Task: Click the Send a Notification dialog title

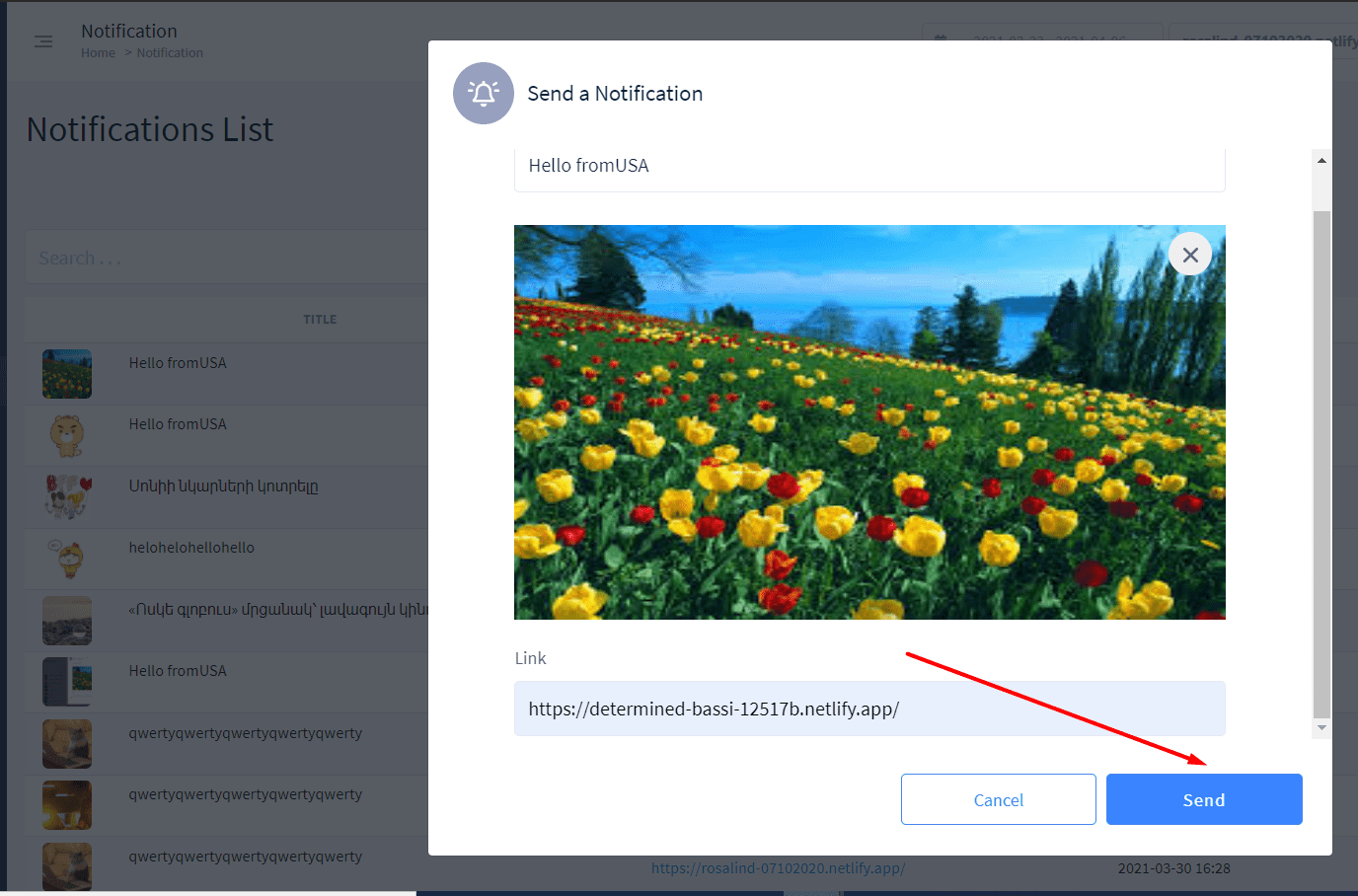Action: pos(615,94)
